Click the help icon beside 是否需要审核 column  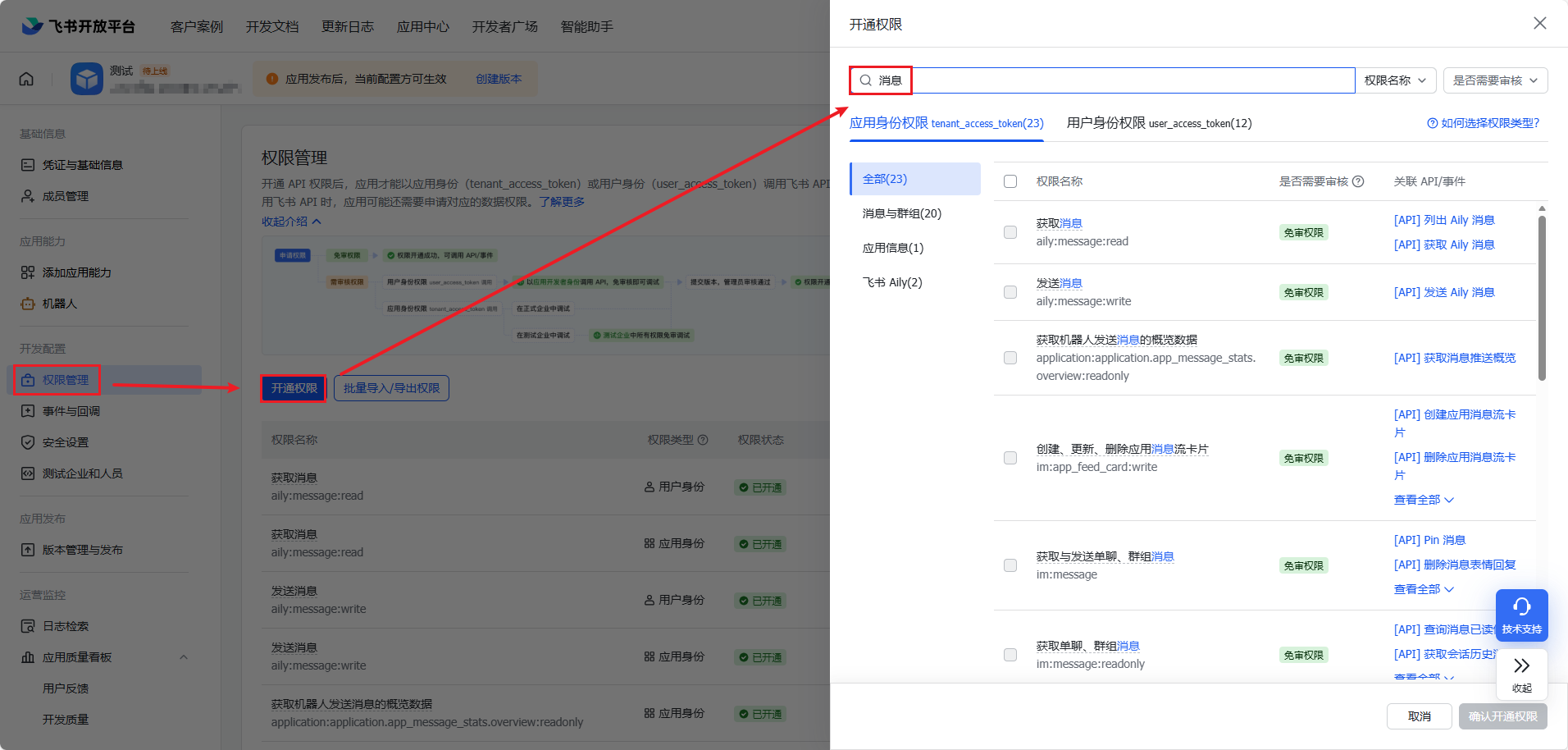point(1358,181)
